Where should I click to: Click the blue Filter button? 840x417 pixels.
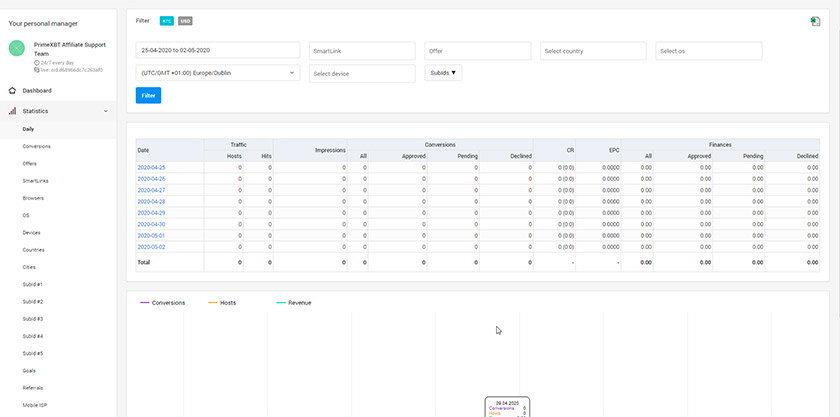pyautogui.click(x=148, y=95)
